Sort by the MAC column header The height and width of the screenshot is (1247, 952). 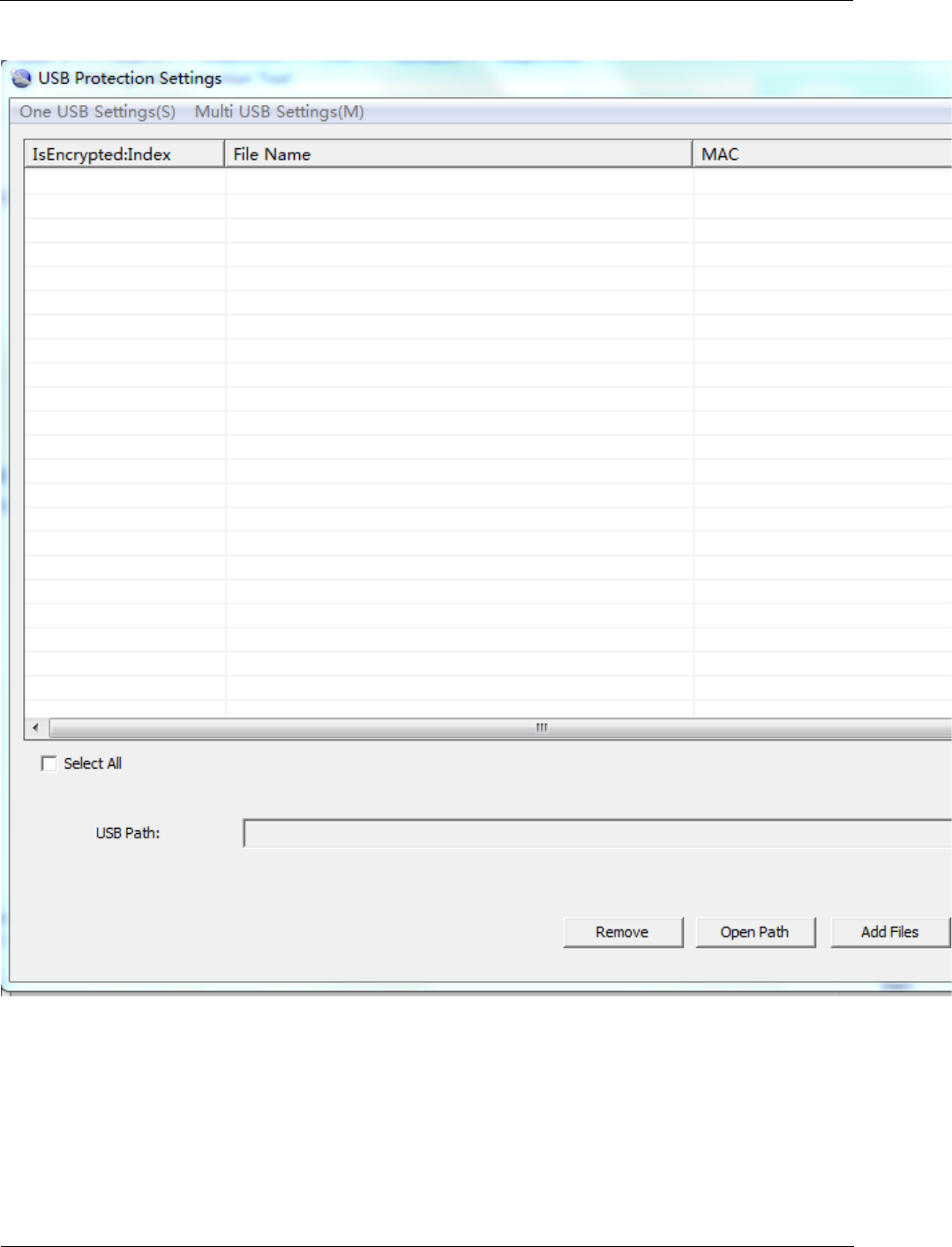(x=822, y=154)
